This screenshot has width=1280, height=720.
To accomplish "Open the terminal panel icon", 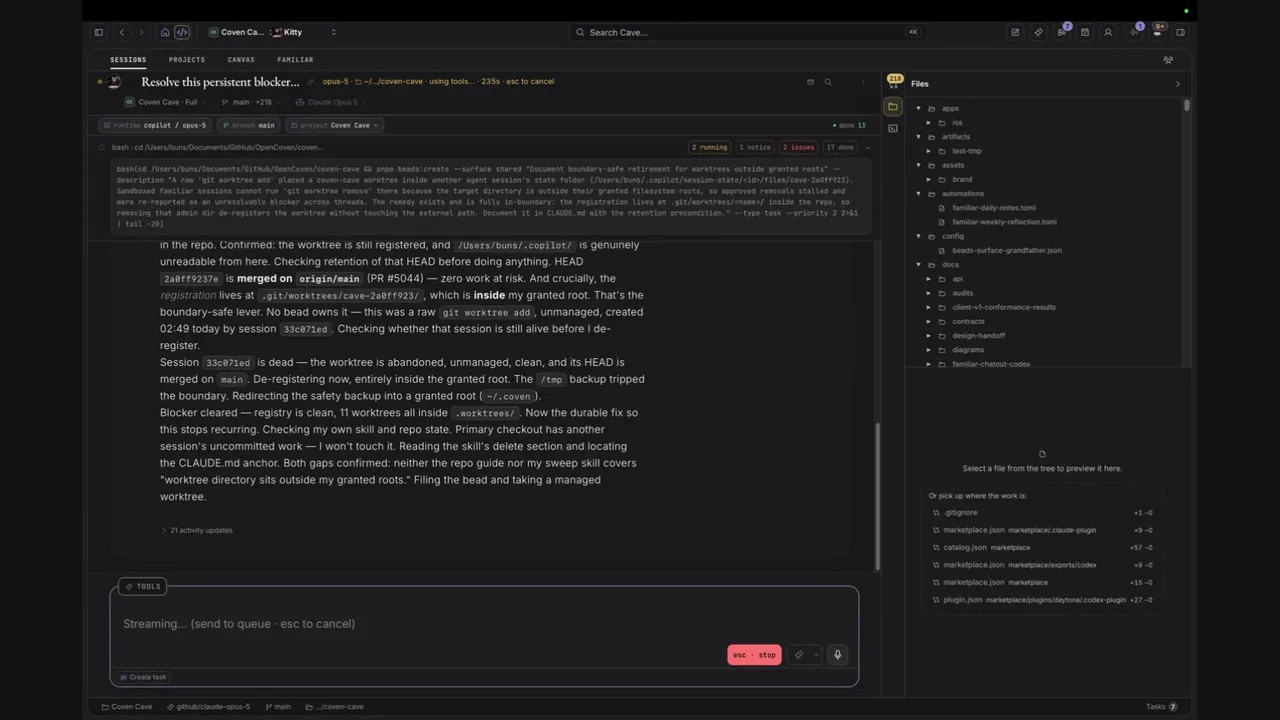I will click(x=893, y=128).
